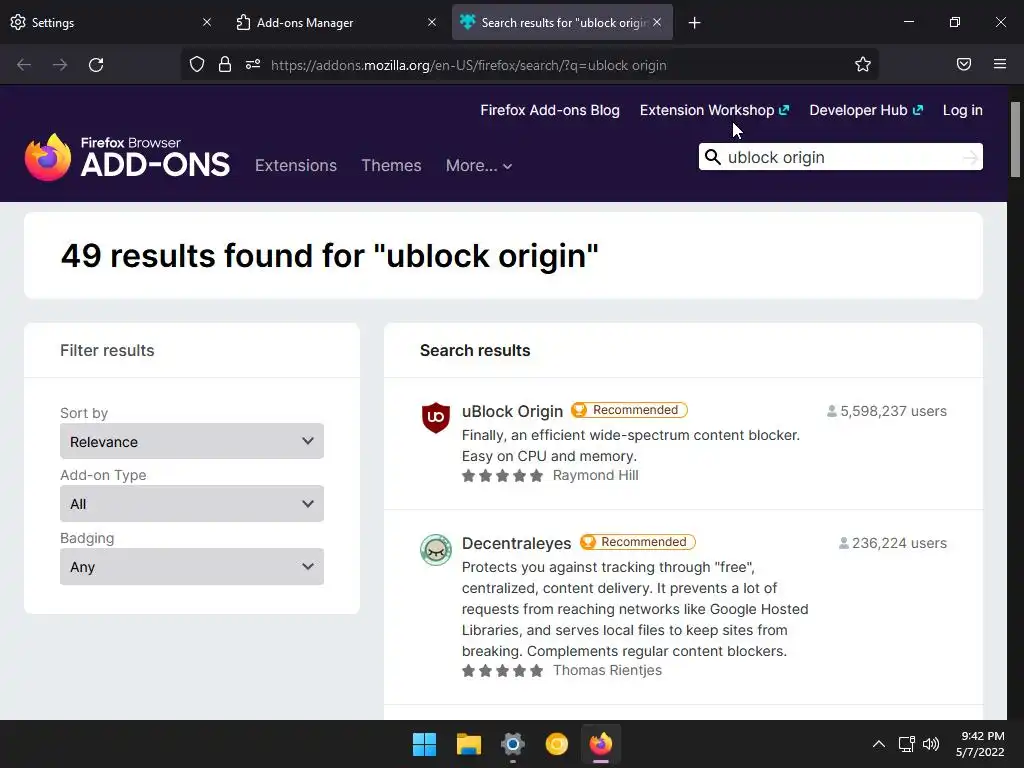Focus the add-ons search field containing ublock origin
This screenshot has height=768, width=1024.
[841, 157]
